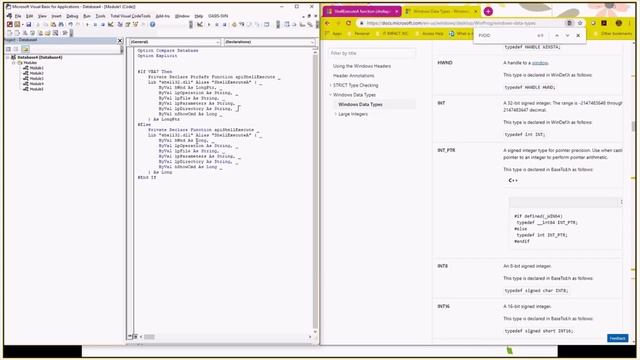Switch to the Windows Data Types browser tab
This screenshot has width=640, height=360.
click(441, 11)
